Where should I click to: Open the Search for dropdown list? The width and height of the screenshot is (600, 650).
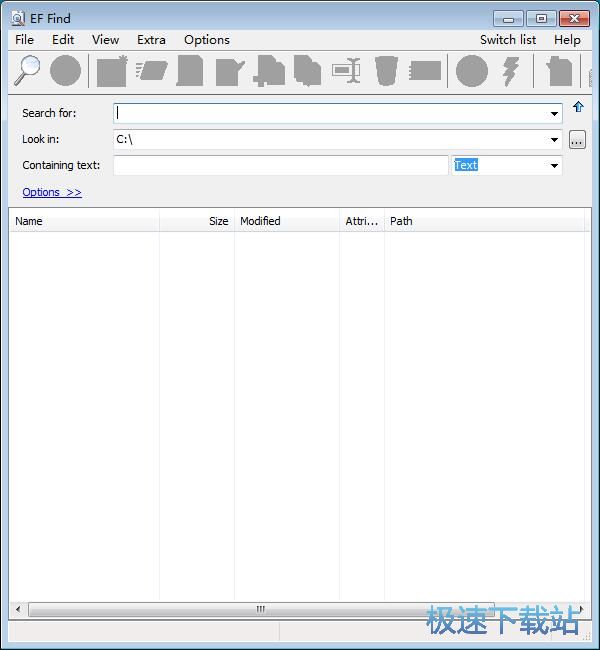click(554, 114)
